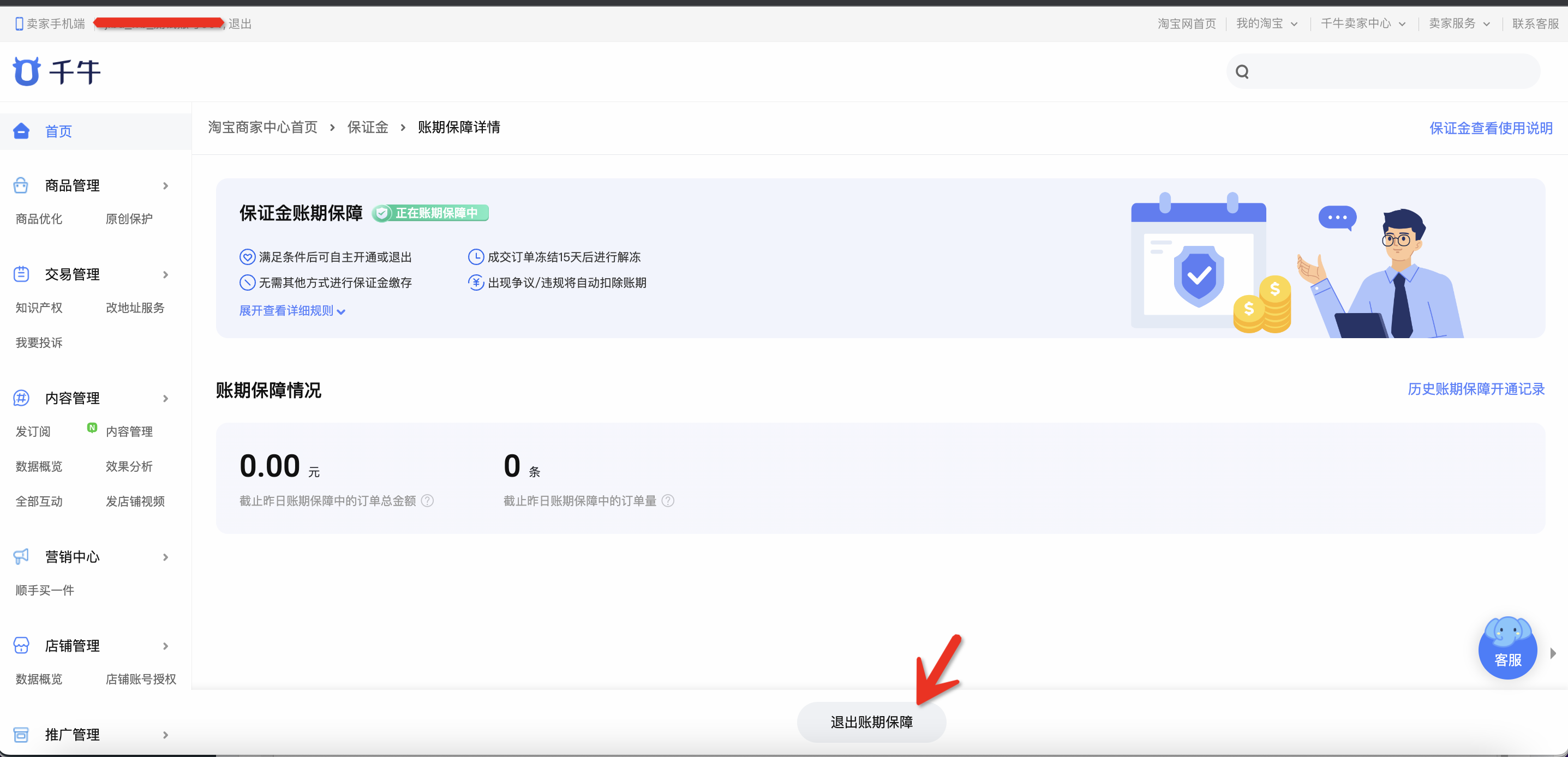Open 内容管理 sub-item beside 发订阅
Image resolution: width=1568 pixels, height=757 pixels.
pyautogui.click(x=129, y=431)
